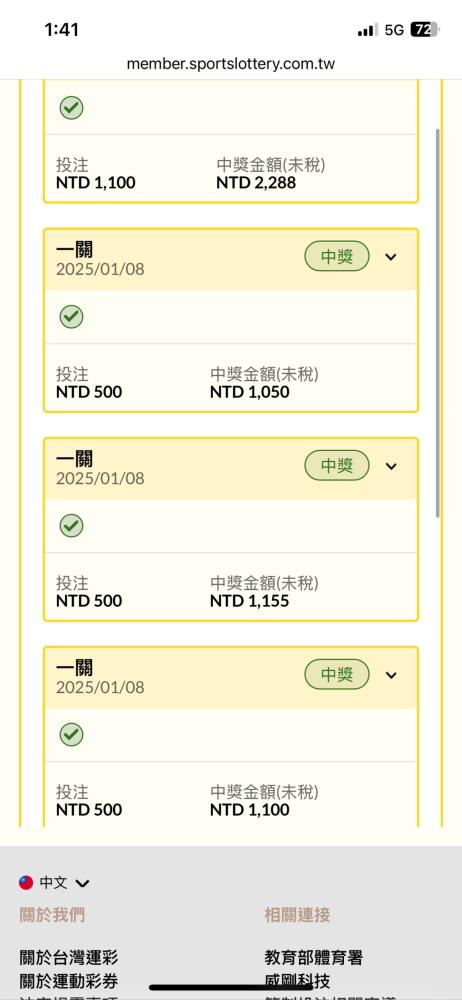Expand the bet card with winnings NTD 1,155

click(391, 466)
